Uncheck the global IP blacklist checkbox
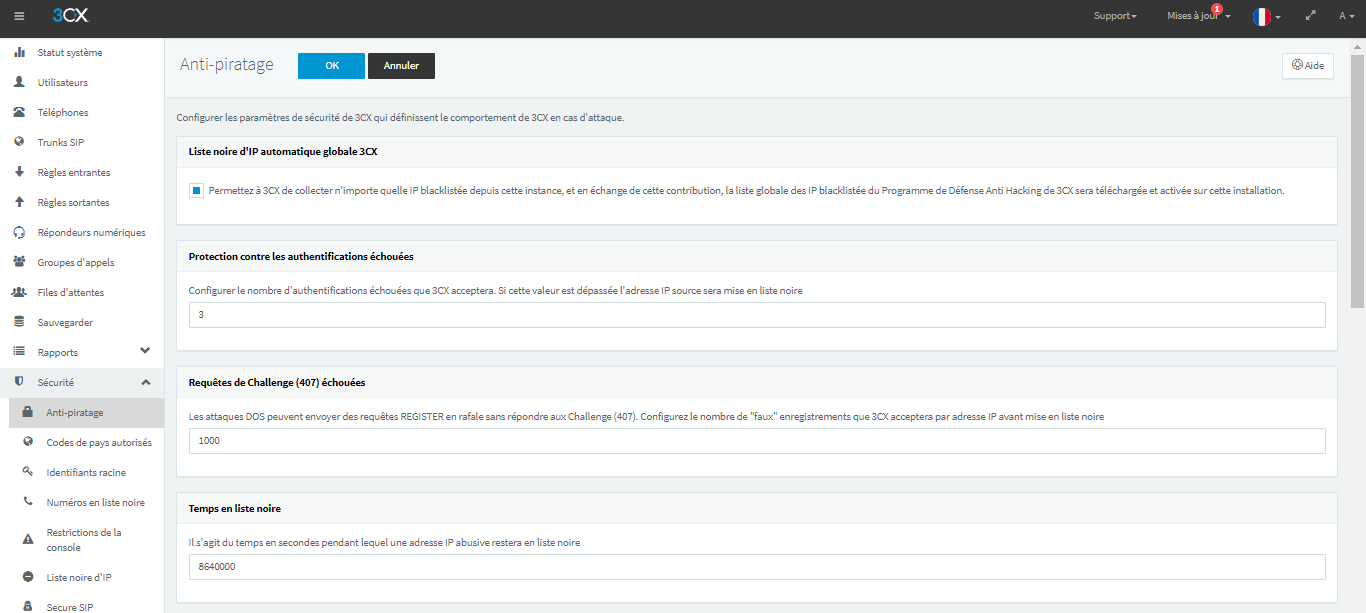Viewport: 1366px width, 613px height. pos(196,190)
